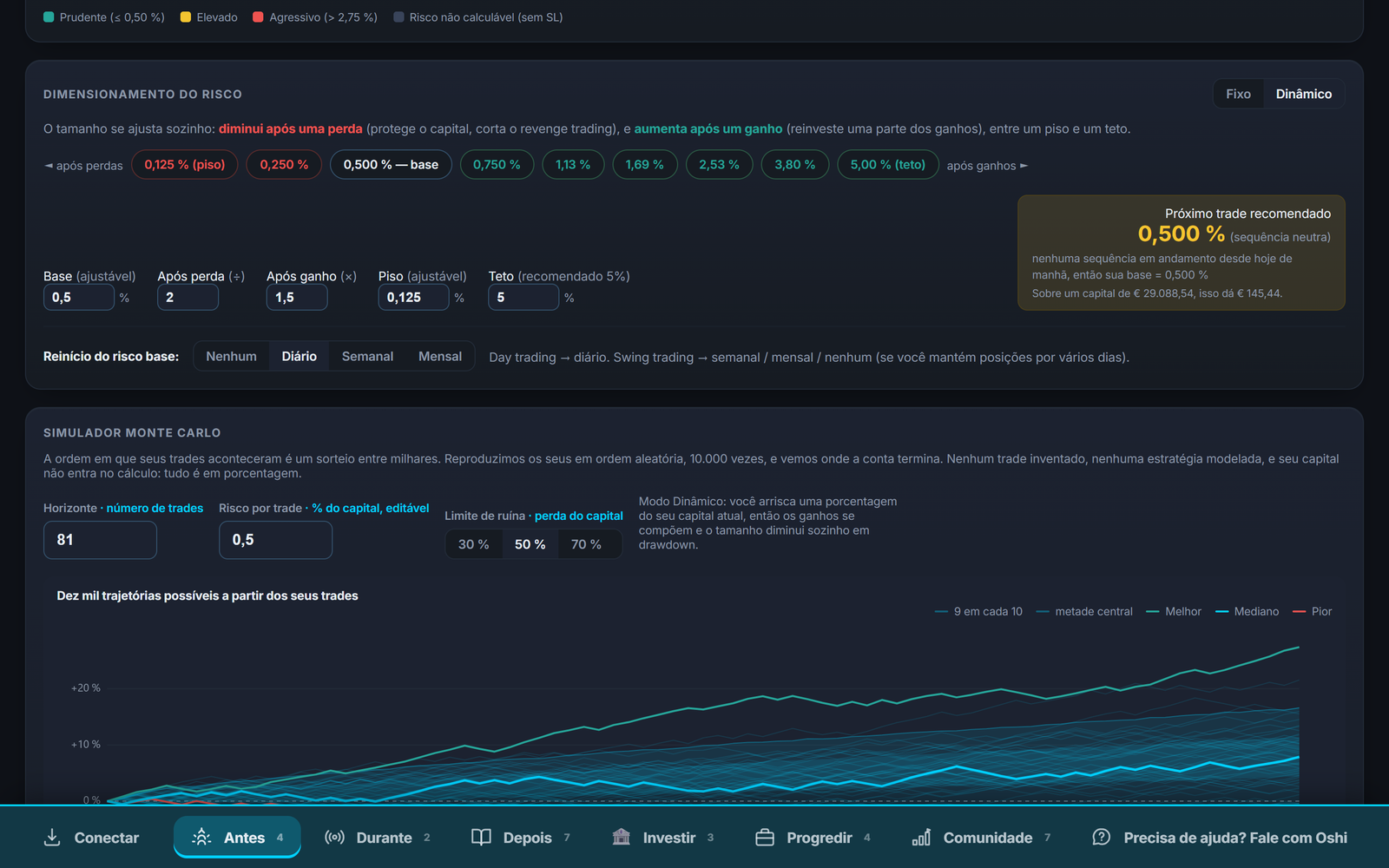Image resolution: width=1389 pixels, height=868 pixels.
Task: Click the 9 em cada 10 legend entry
Action: (978, 612)
